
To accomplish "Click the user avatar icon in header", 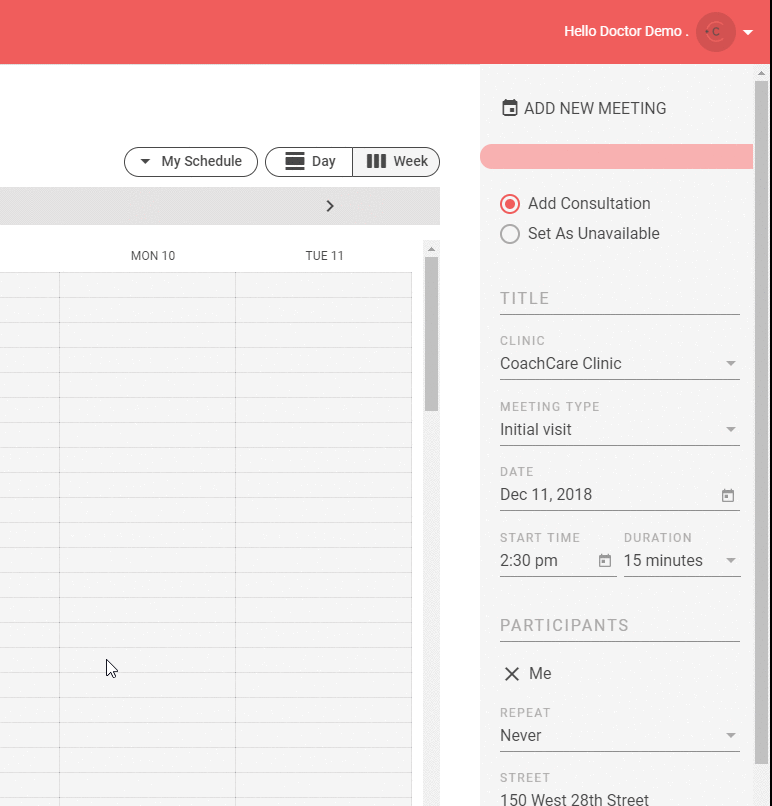I will click(x=715, y=32).
